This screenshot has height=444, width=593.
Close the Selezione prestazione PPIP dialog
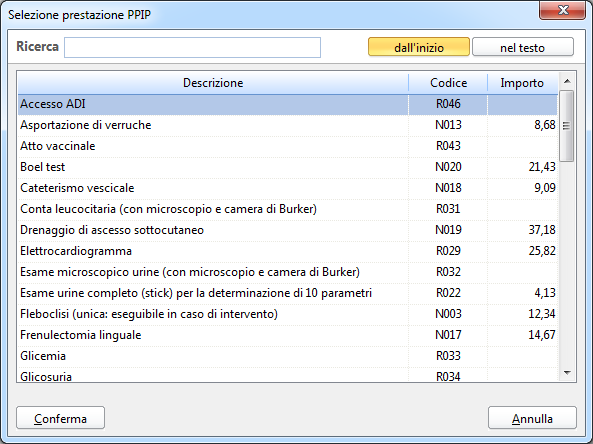click(562, 10)
